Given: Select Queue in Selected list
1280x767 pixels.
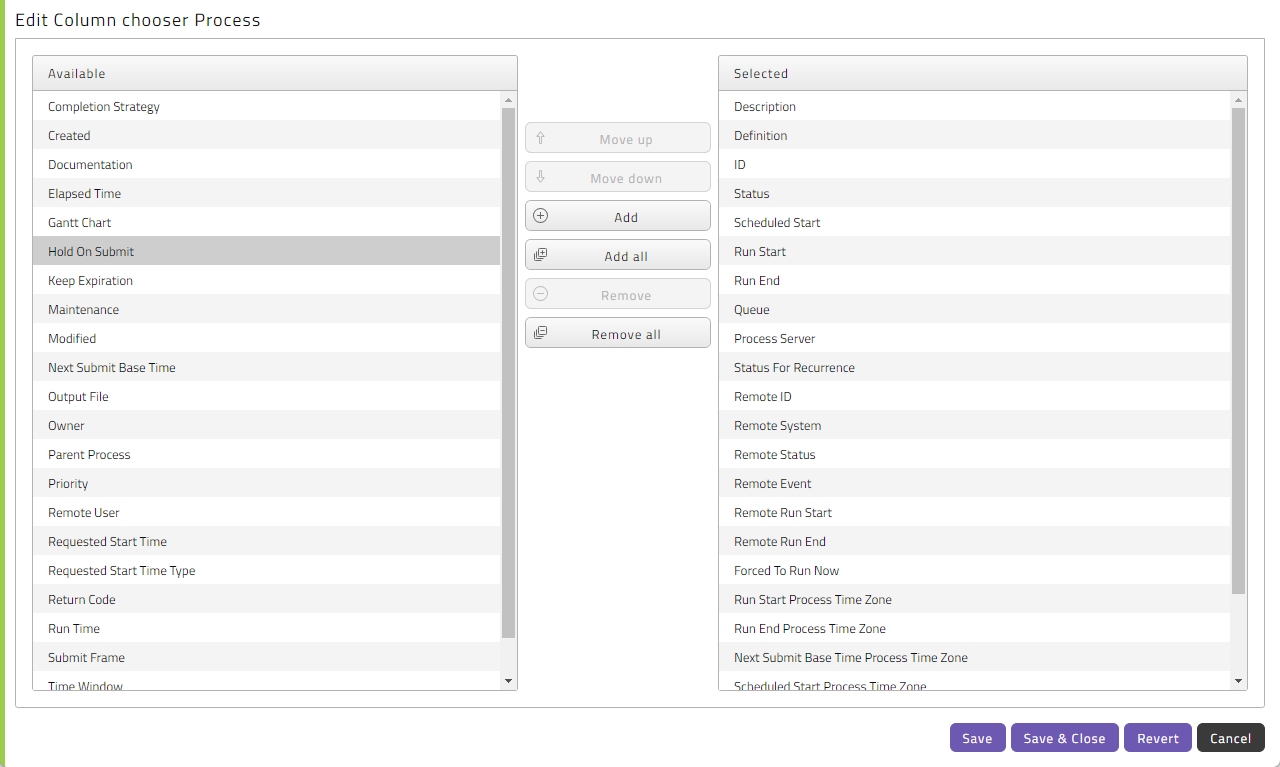Looking at the screenshot, I should point(975,309).
